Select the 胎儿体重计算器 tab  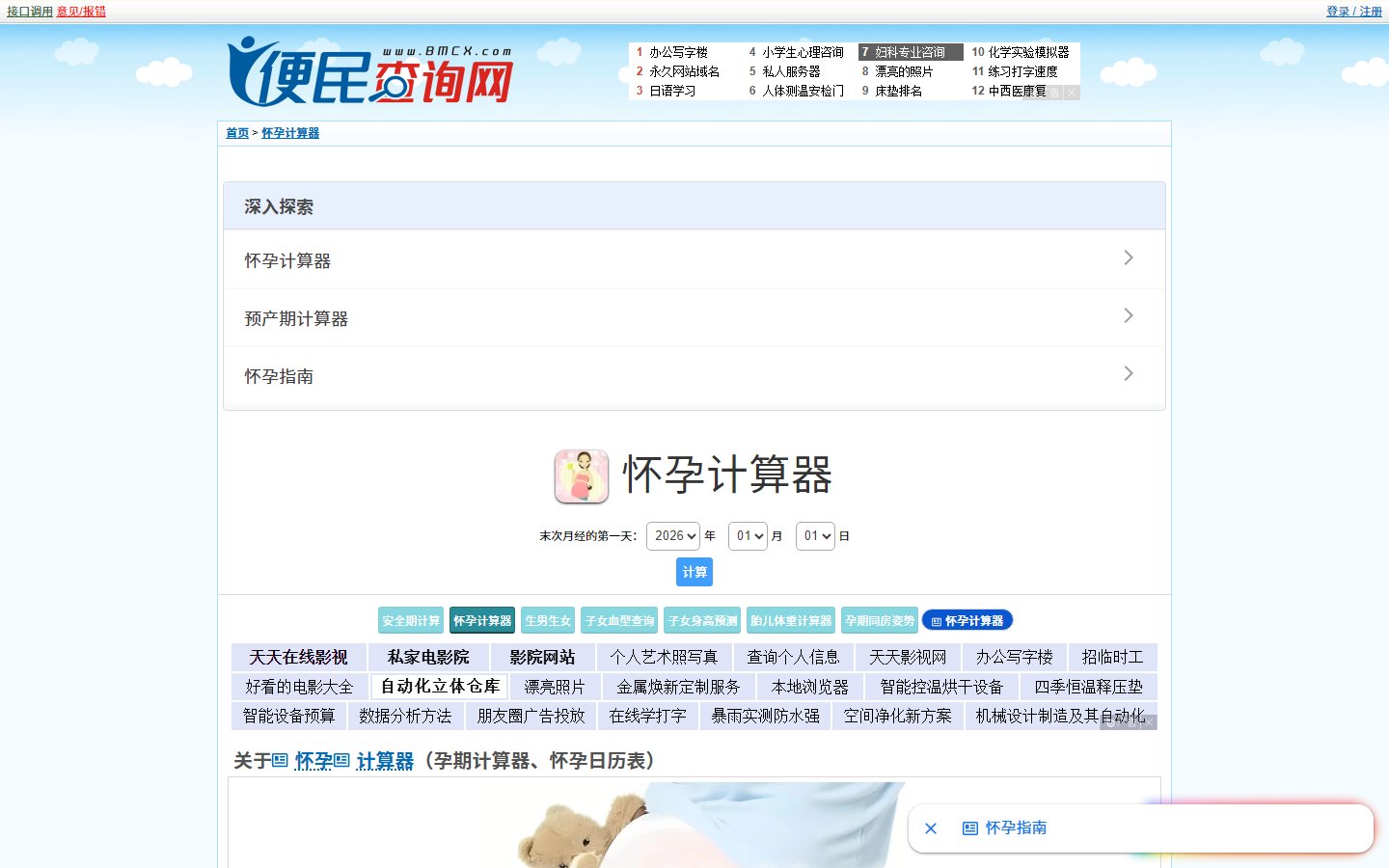(x=791, y=621)
